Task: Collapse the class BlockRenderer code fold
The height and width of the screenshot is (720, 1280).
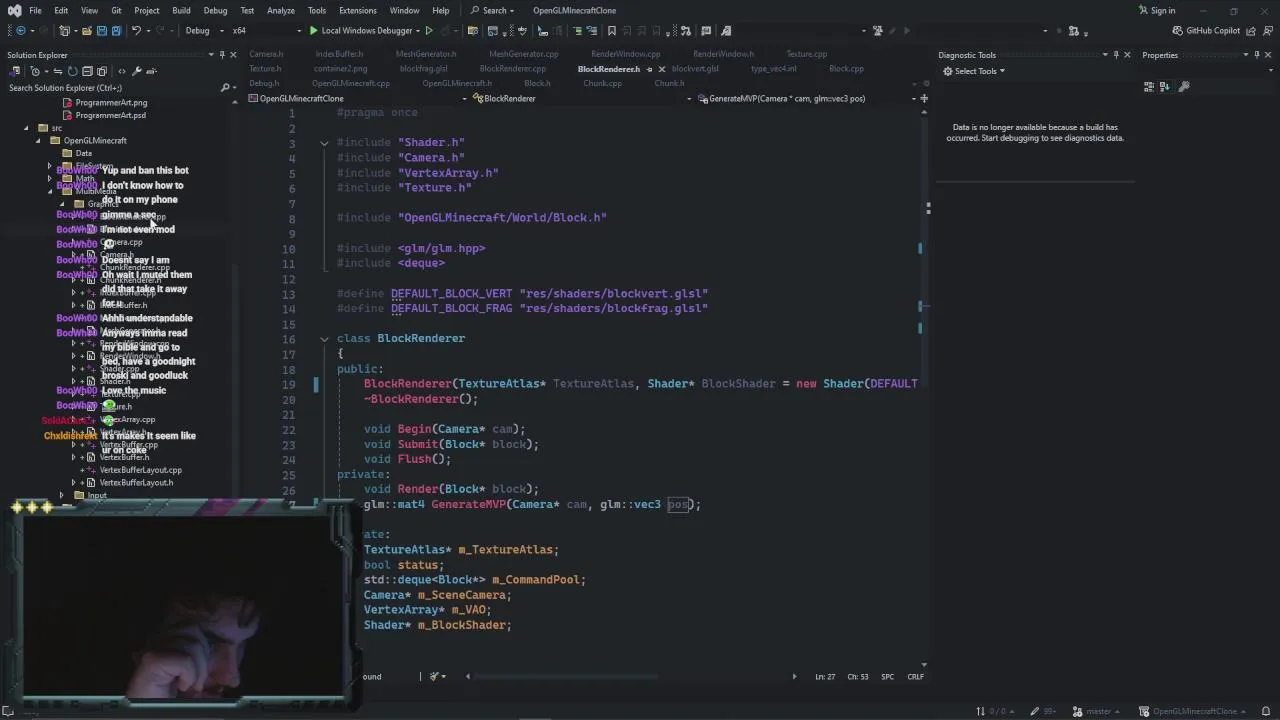Action: [324, 339]
